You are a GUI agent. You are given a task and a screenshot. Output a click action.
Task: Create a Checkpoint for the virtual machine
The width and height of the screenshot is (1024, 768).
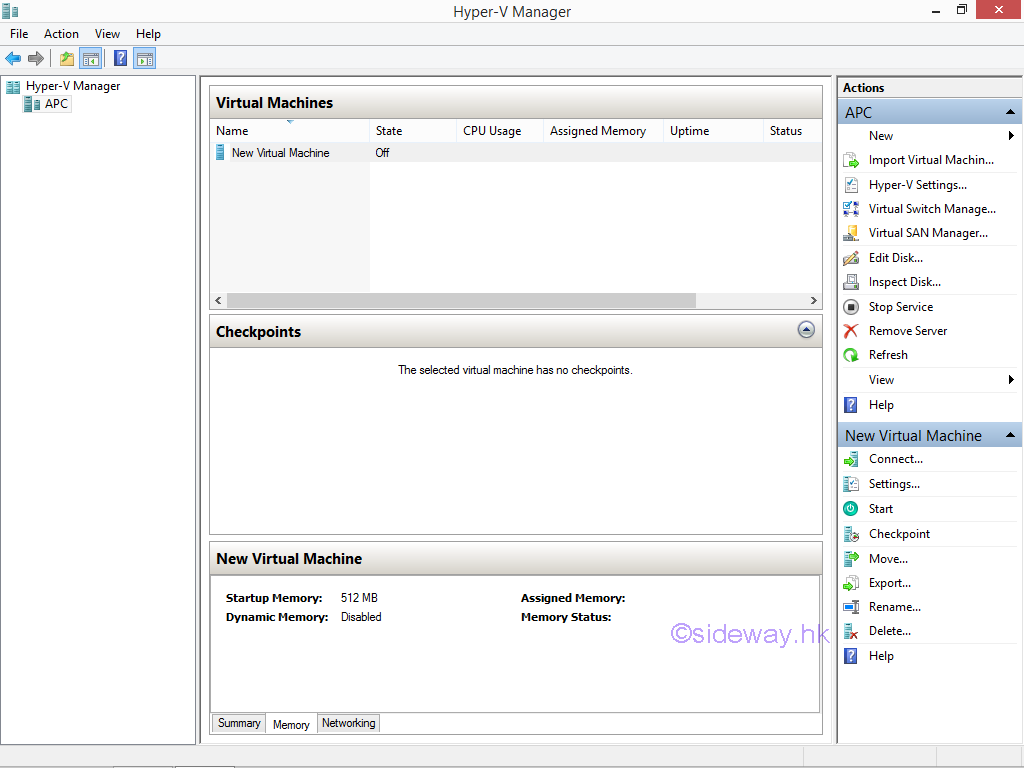(899, 534)
